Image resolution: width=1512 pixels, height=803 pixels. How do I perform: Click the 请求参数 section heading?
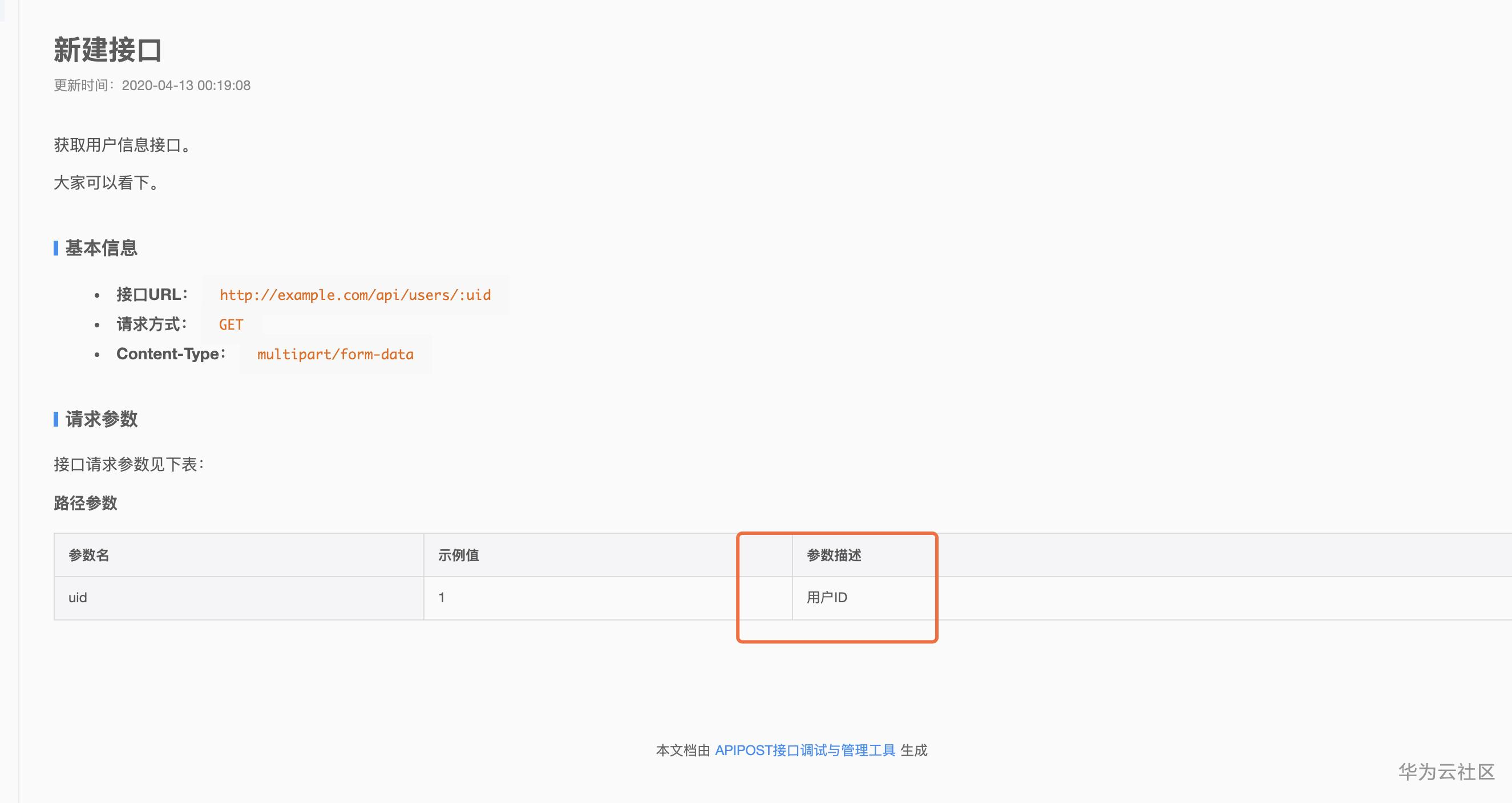click(x=101, y=419)
